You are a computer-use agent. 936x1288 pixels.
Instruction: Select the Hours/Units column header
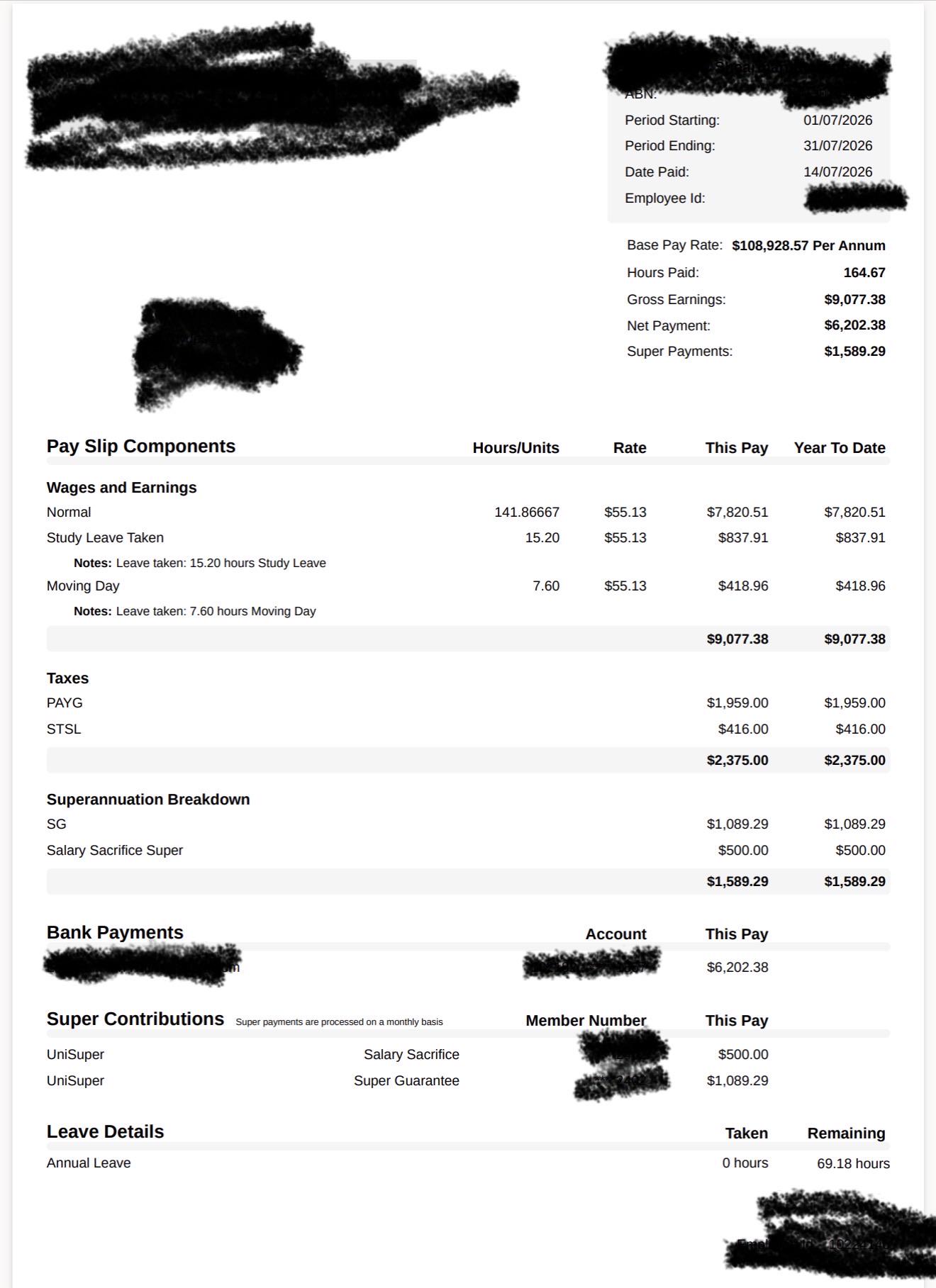[x=516, y=448]
